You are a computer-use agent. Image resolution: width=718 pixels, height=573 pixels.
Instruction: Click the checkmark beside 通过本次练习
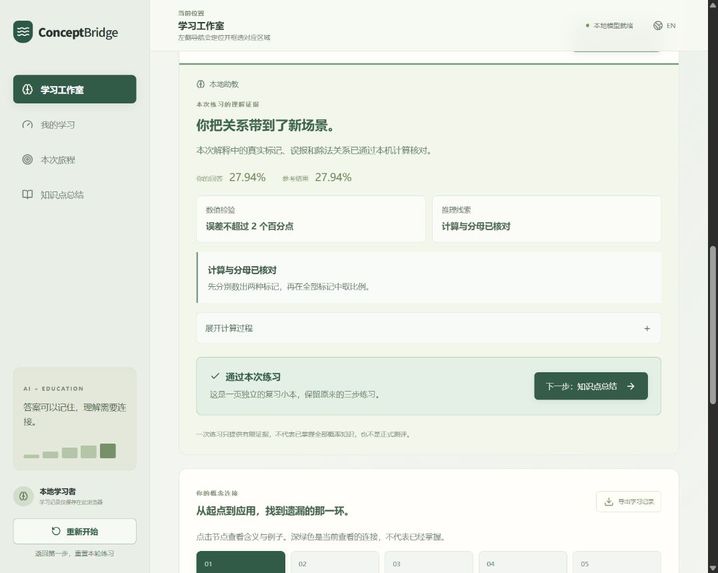(x=215, y=376)
